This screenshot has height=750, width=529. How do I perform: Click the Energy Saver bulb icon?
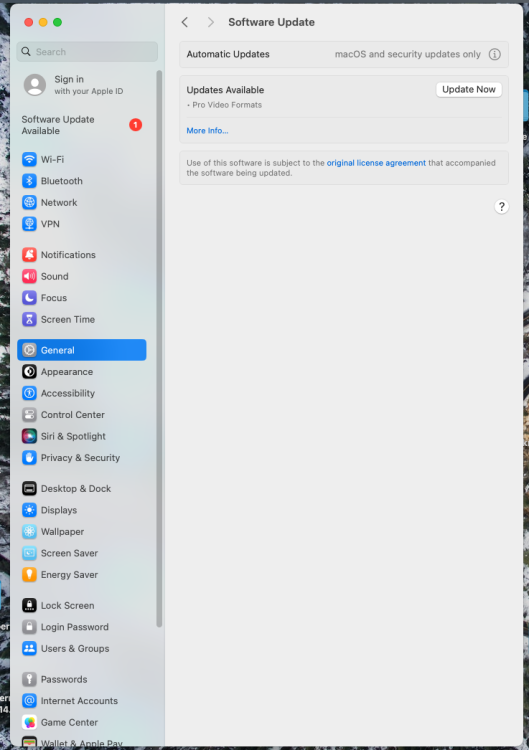(x=29, y=574)
